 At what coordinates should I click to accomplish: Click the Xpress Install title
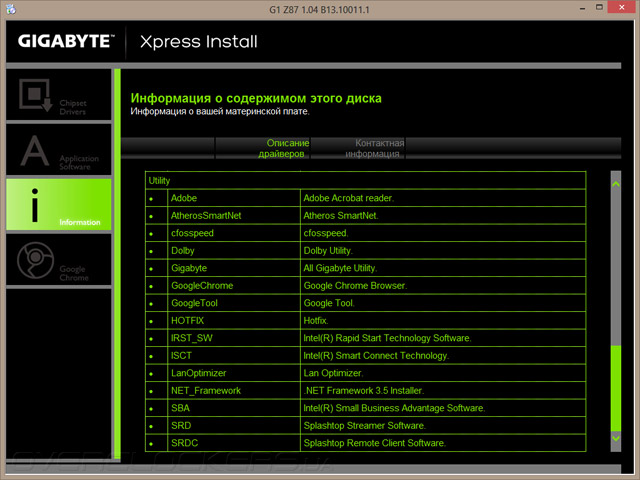[199, 42]
